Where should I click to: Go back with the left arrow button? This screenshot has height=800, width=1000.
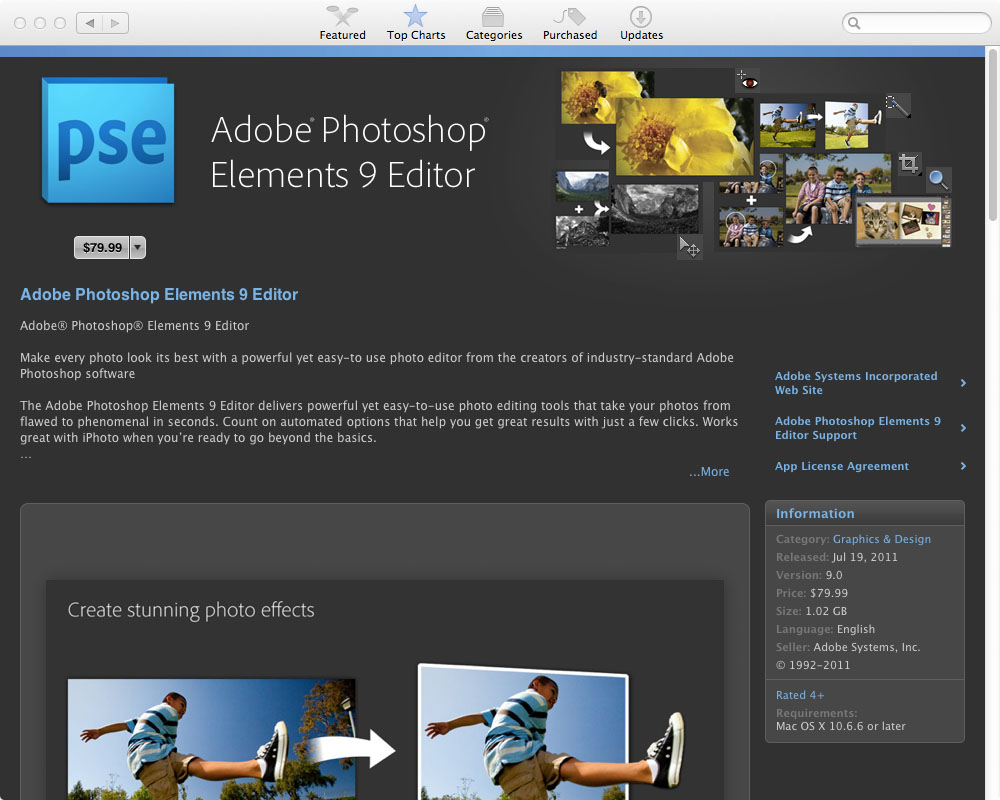(89, 23)
